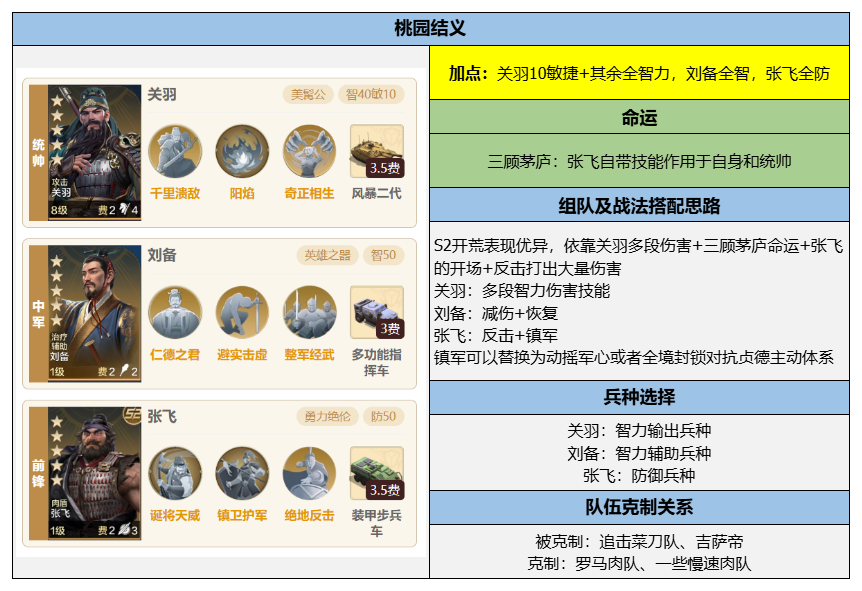This screenshot has height=591, width=862.
Task: Click the 中军 position label
Action: pyautogui.click(x=38, y=313)
